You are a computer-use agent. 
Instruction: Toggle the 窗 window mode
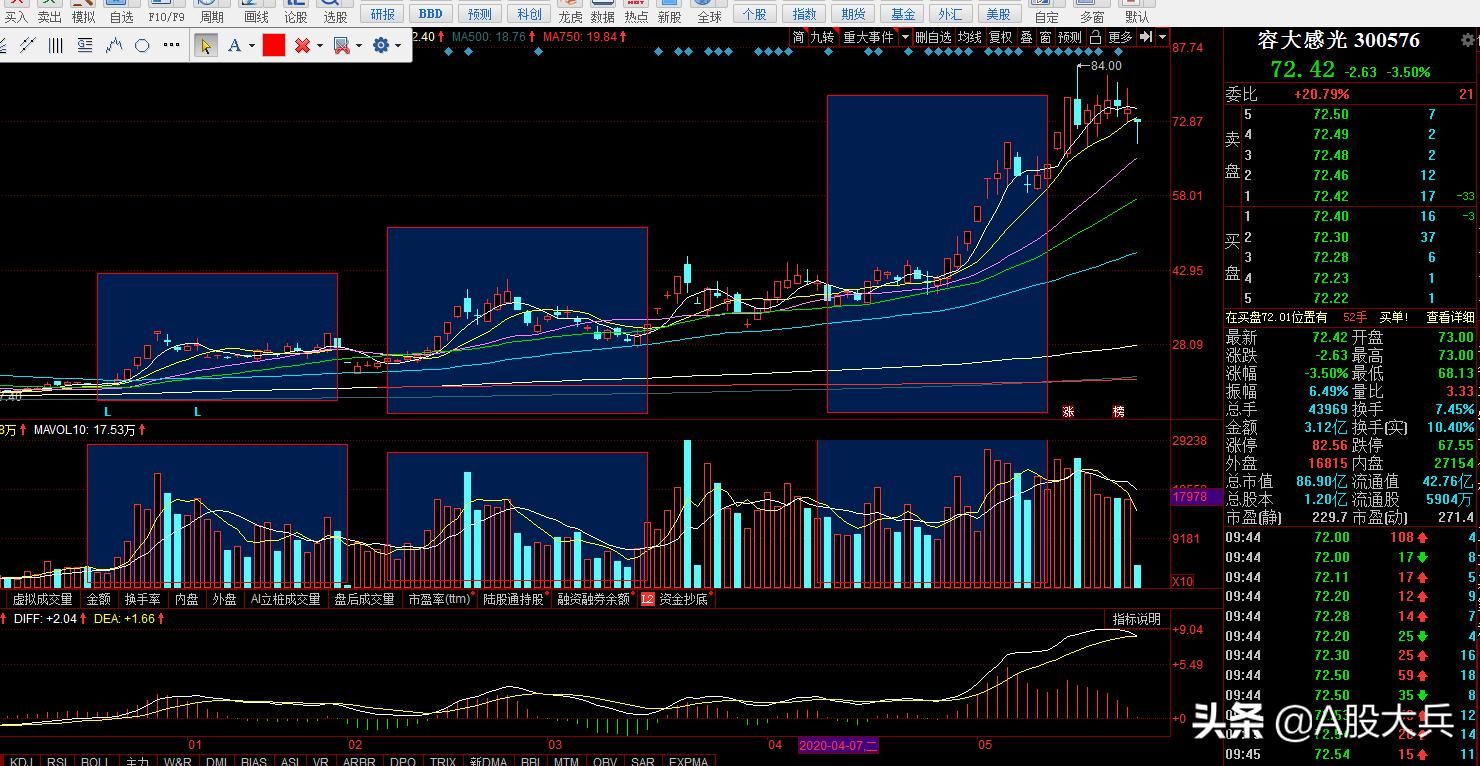(x=1045, y=37)
